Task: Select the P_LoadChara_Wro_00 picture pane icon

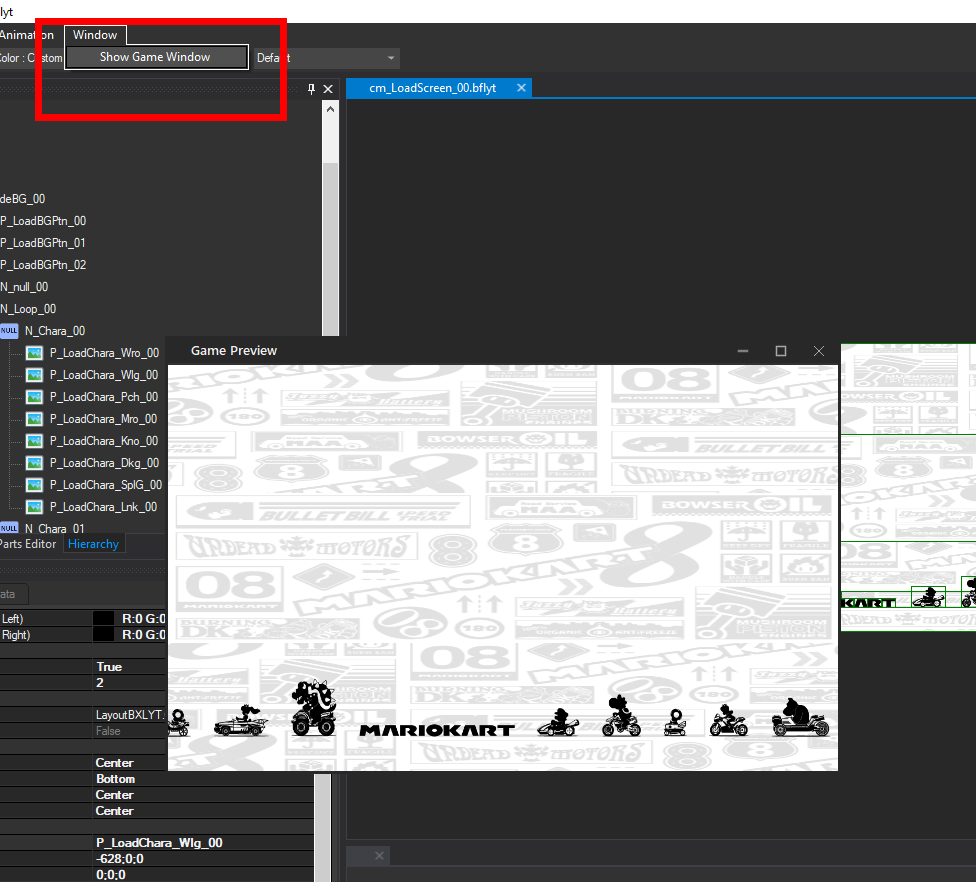Action: pos(33,352)
